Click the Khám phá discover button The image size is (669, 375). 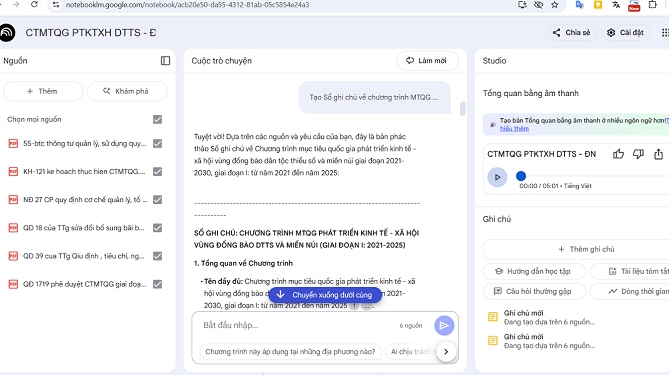[127, 91]
